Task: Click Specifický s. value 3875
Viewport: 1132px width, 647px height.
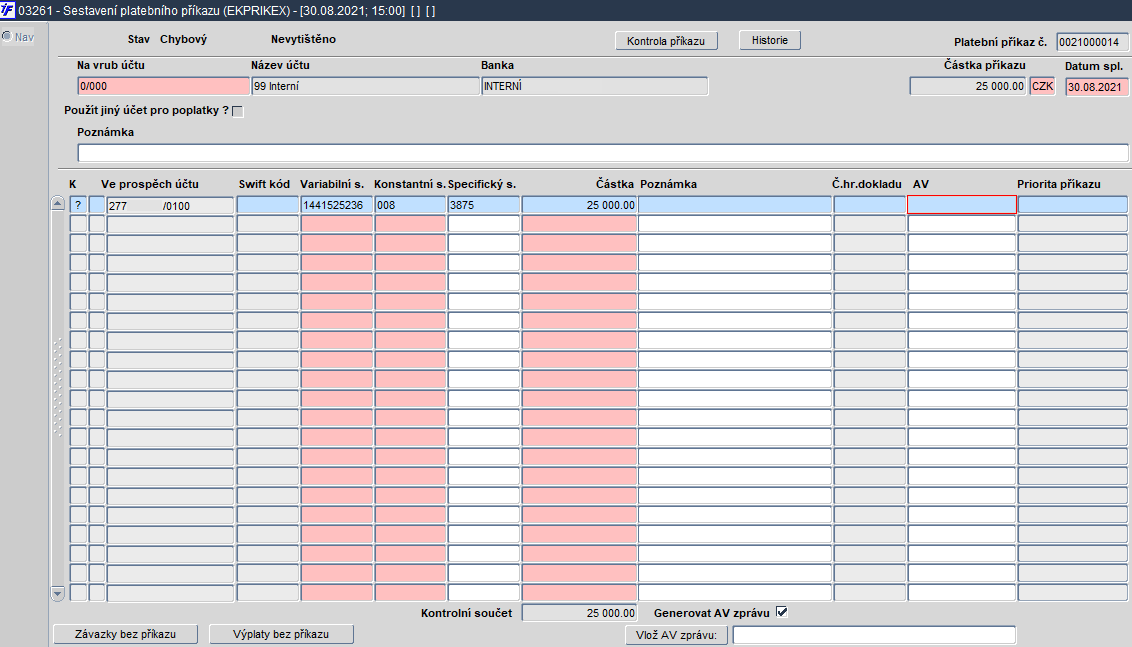Action: click(x=484, y=205)
